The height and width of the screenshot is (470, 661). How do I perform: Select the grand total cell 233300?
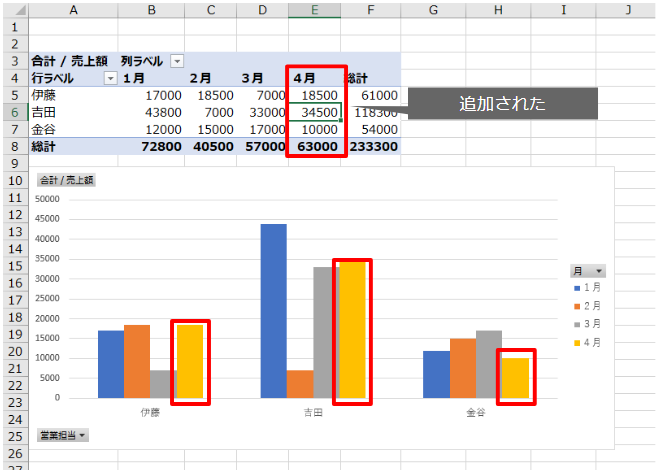pyautogui.click(x=371, y=146)
